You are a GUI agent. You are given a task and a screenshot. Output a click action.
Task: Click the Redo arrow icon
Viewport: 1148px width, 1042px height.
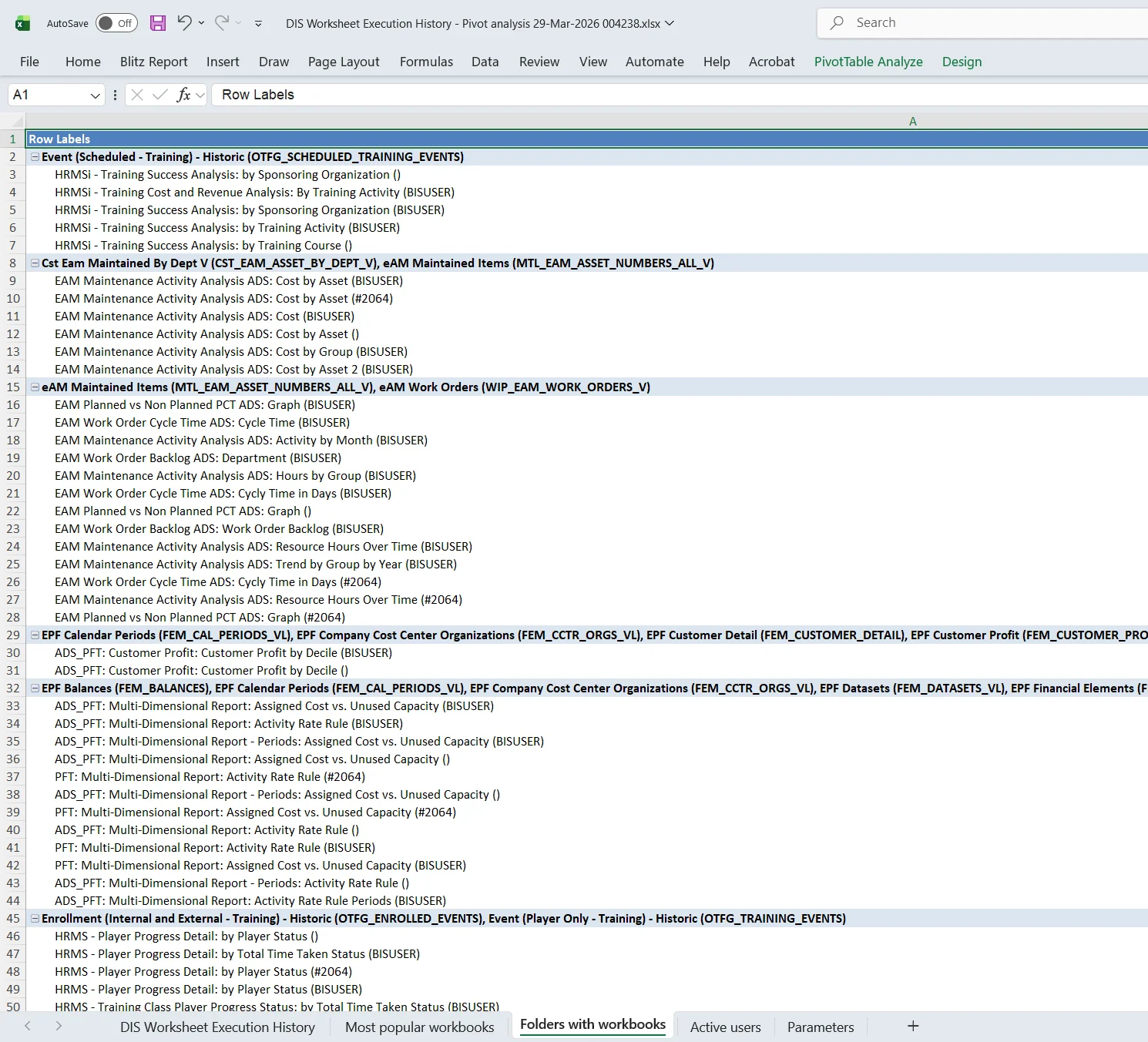click(x=222, y=23)
